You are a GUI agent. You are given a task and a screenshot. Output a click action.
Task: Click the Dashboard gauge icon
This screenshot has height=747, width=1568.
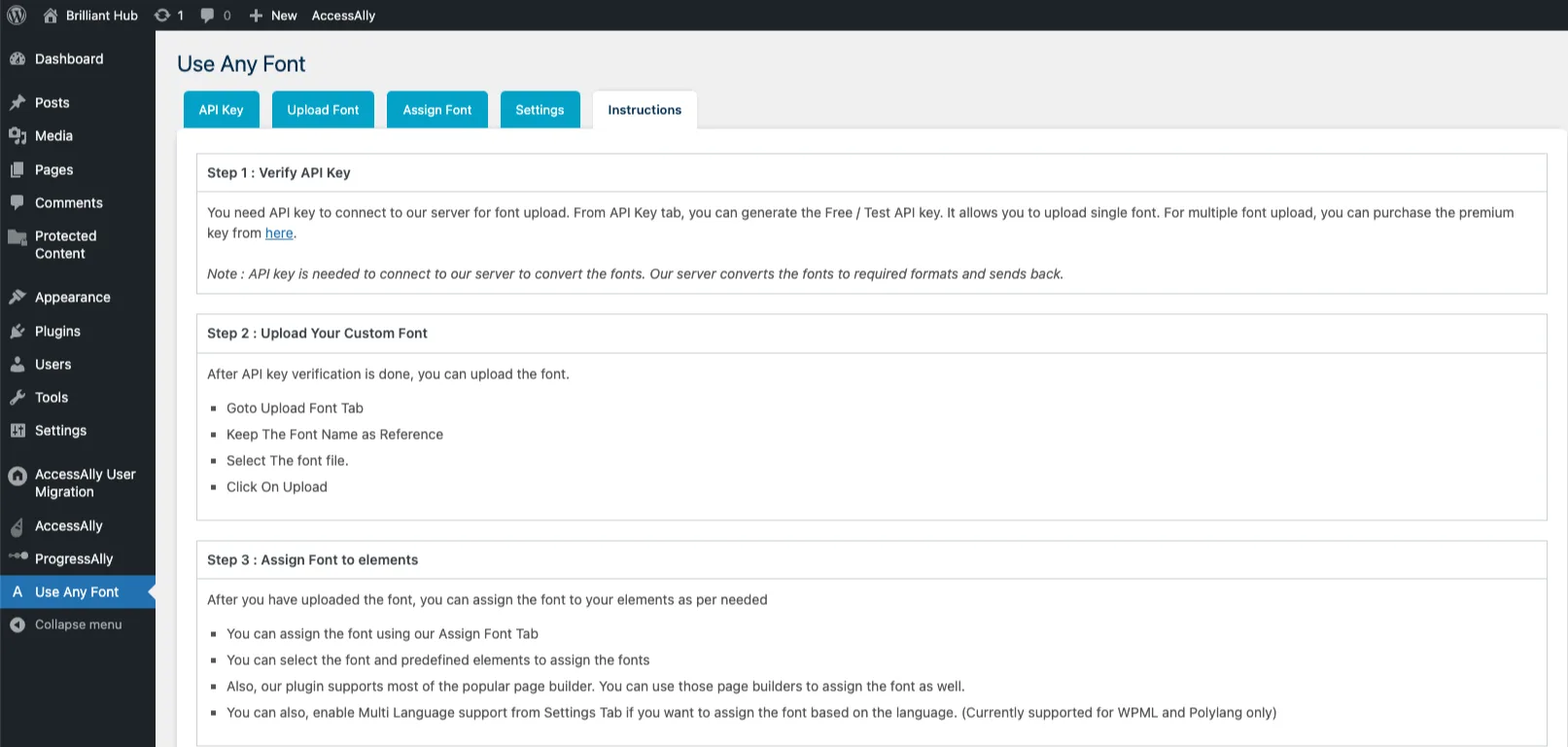(17, 59)
